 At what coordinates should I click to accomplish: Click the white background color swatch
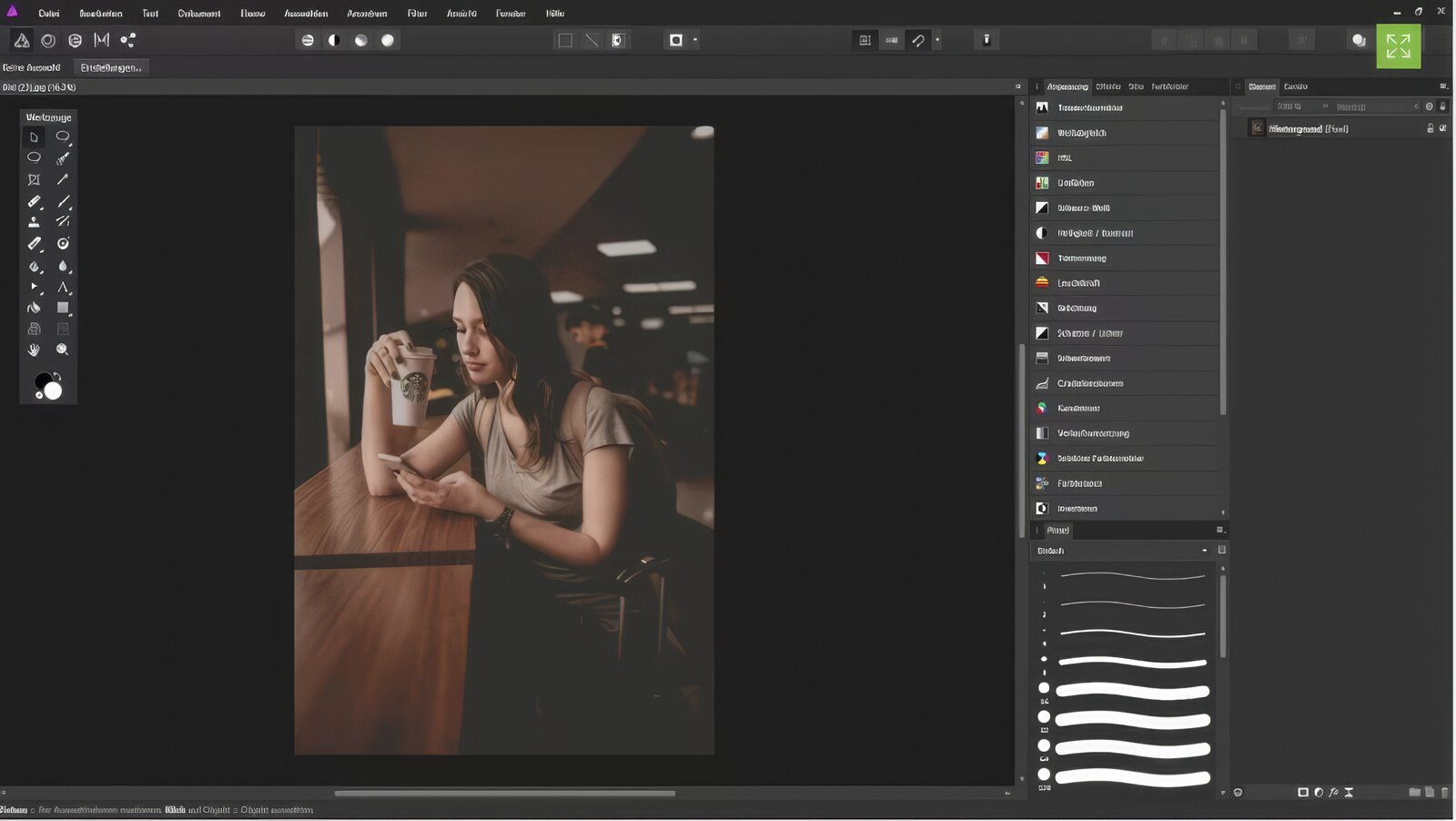(x=53, y=391)
